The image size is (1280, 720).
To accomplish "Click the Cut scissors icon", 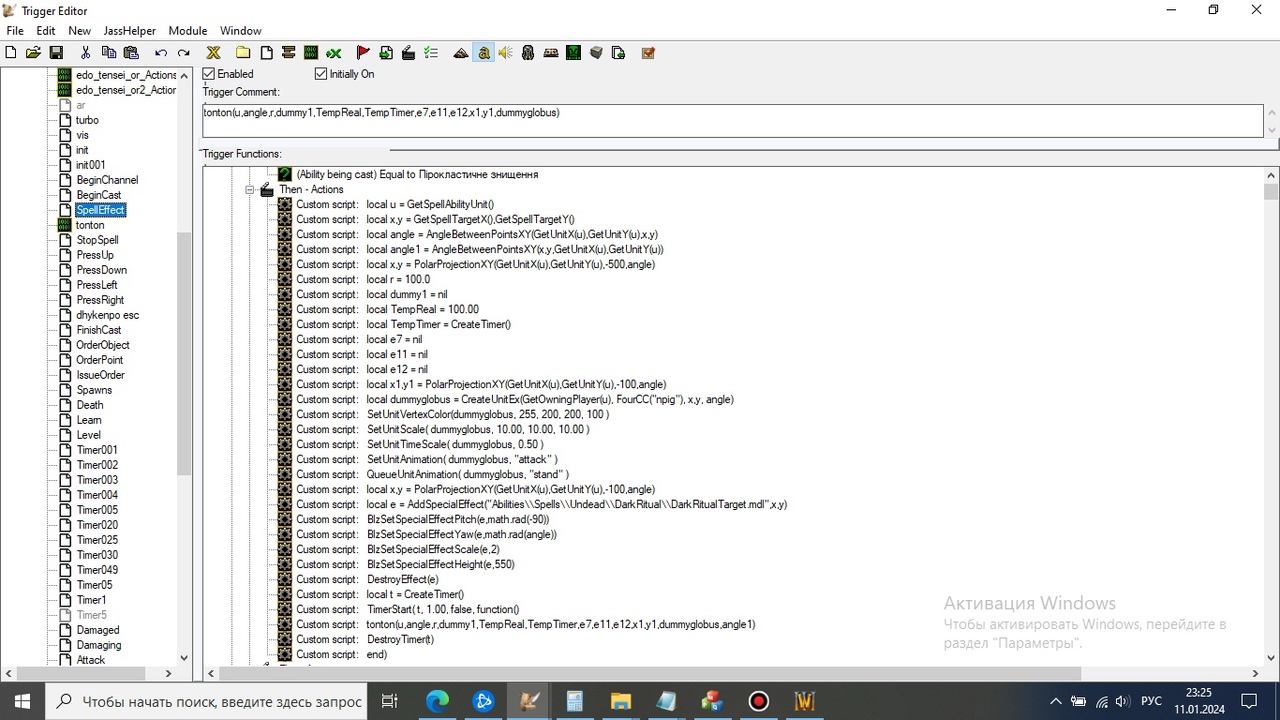I will point(85,53).
